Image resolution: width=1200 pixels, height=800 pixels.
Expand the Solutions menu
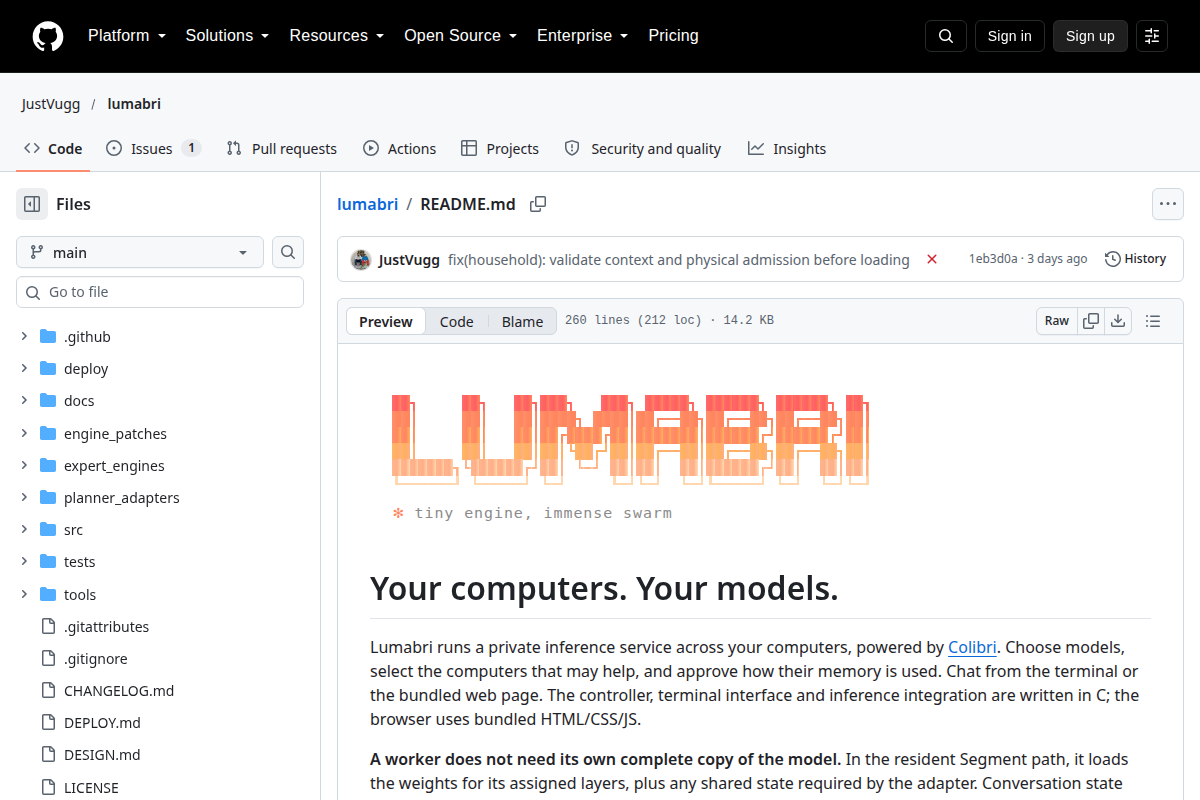pyautogui.click(x=228, y=36)
